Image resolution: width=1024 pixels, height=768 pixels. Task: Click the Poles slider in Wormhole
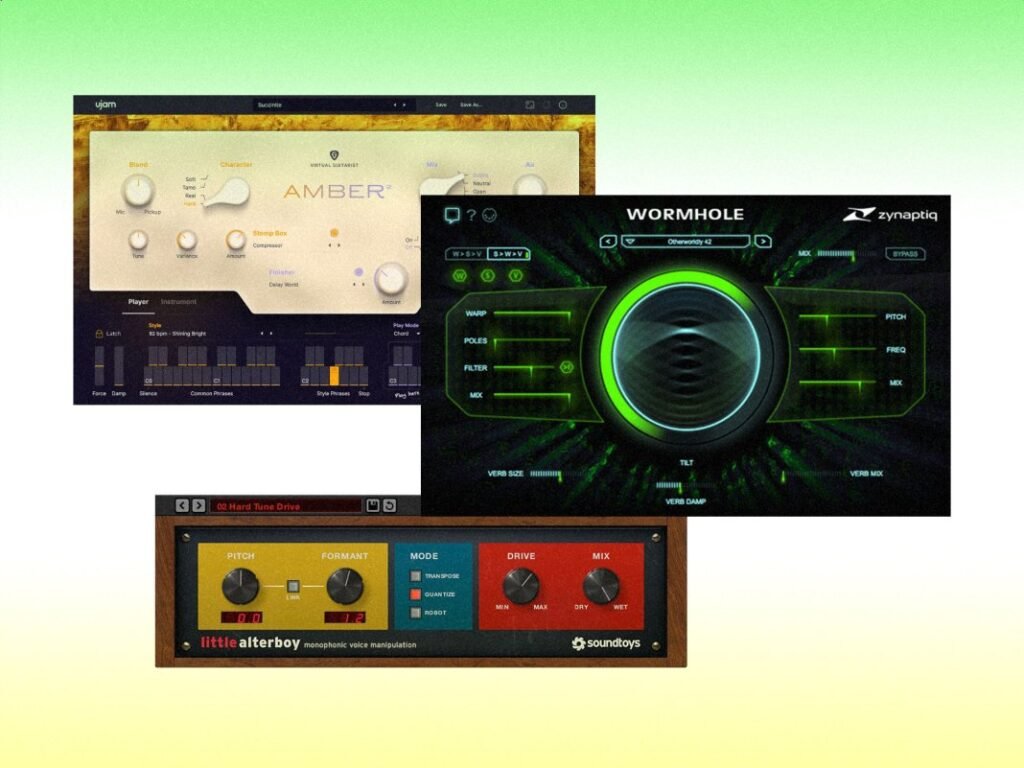click(x=532, y=341)
